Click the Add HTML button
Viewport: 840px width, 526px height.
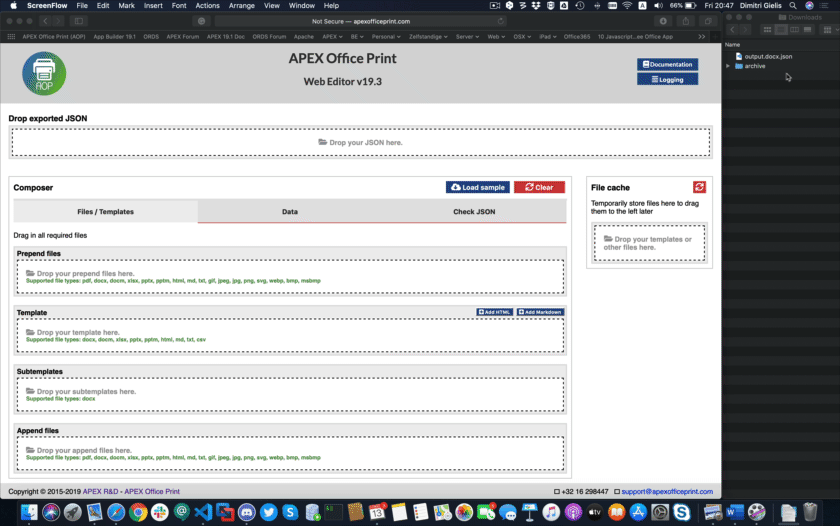pos(494,312)
